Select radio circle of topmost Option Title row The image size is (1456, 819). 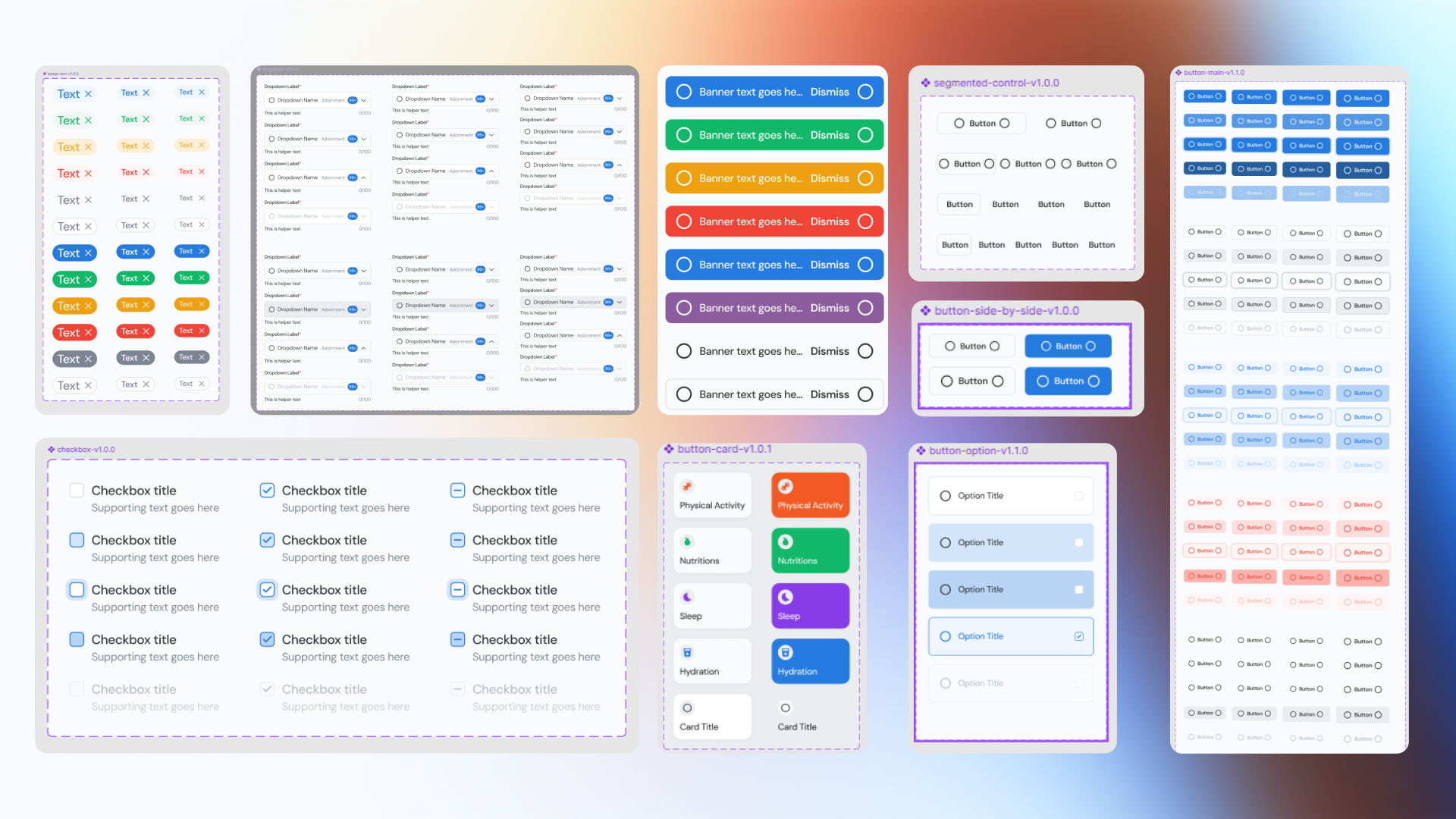click(945, 496)
